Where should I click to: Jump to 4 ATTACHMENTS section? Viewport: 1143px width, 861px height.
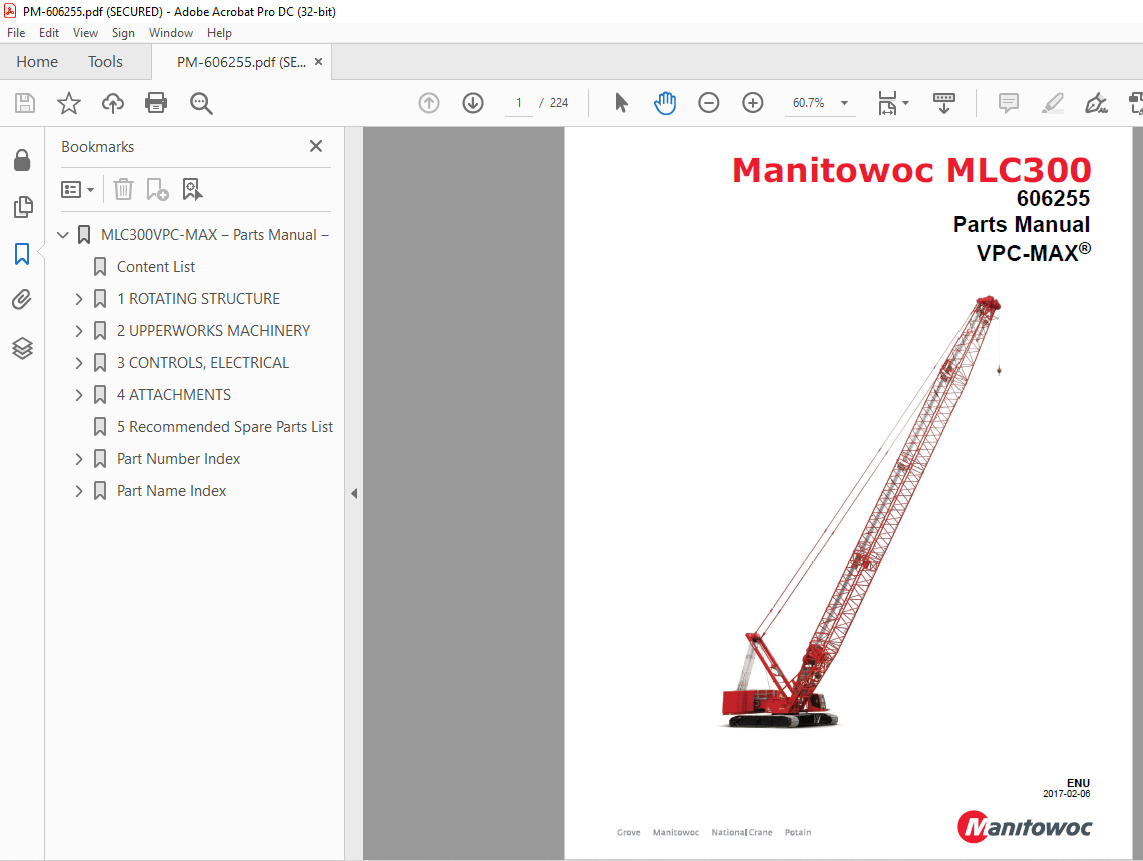point(173,395)
